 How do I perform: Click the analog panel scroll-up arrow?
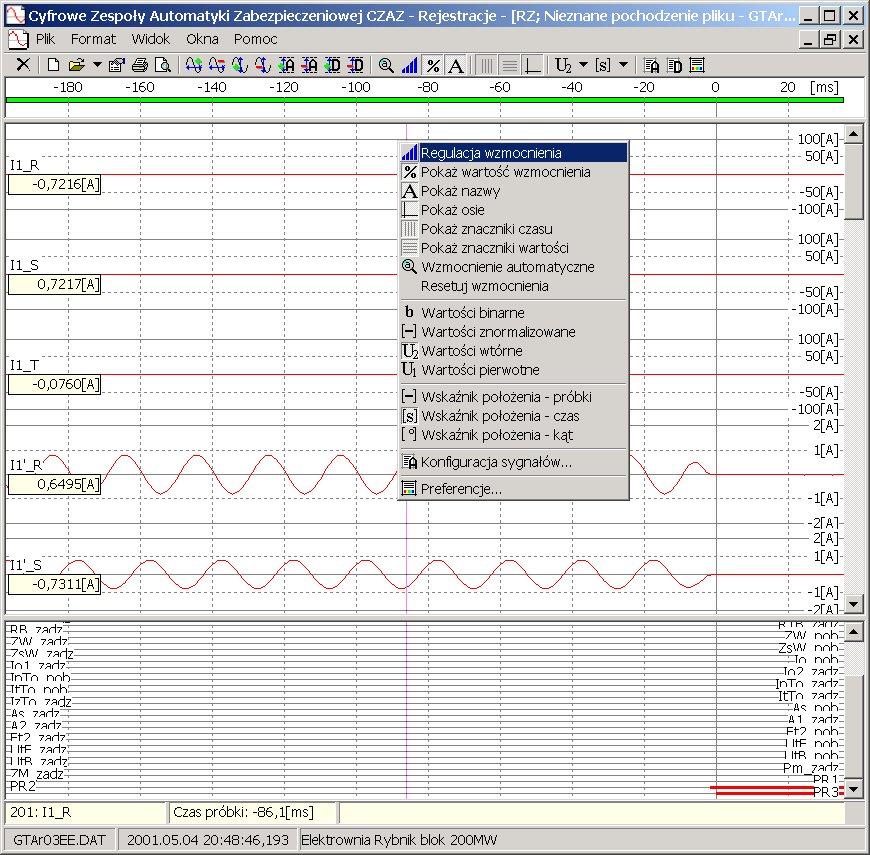point(853,134)
